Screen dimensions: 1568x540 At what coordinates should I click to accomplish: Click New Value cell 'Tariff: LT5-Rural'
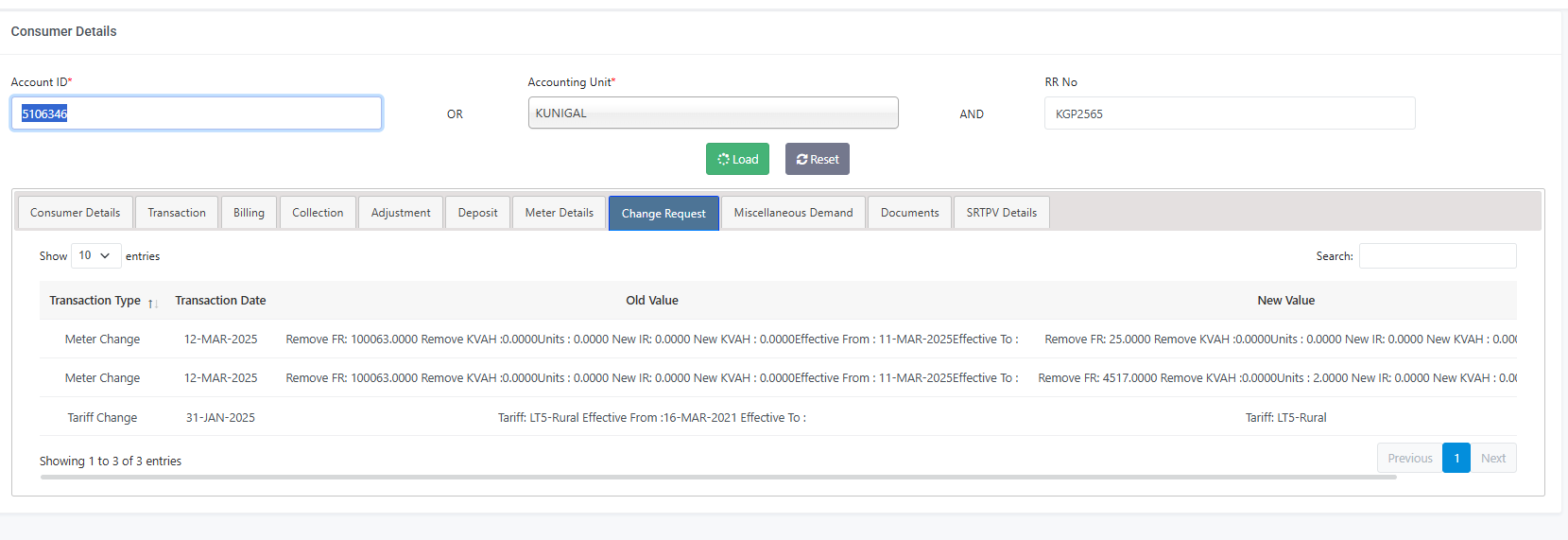[x=1285, y=417]
